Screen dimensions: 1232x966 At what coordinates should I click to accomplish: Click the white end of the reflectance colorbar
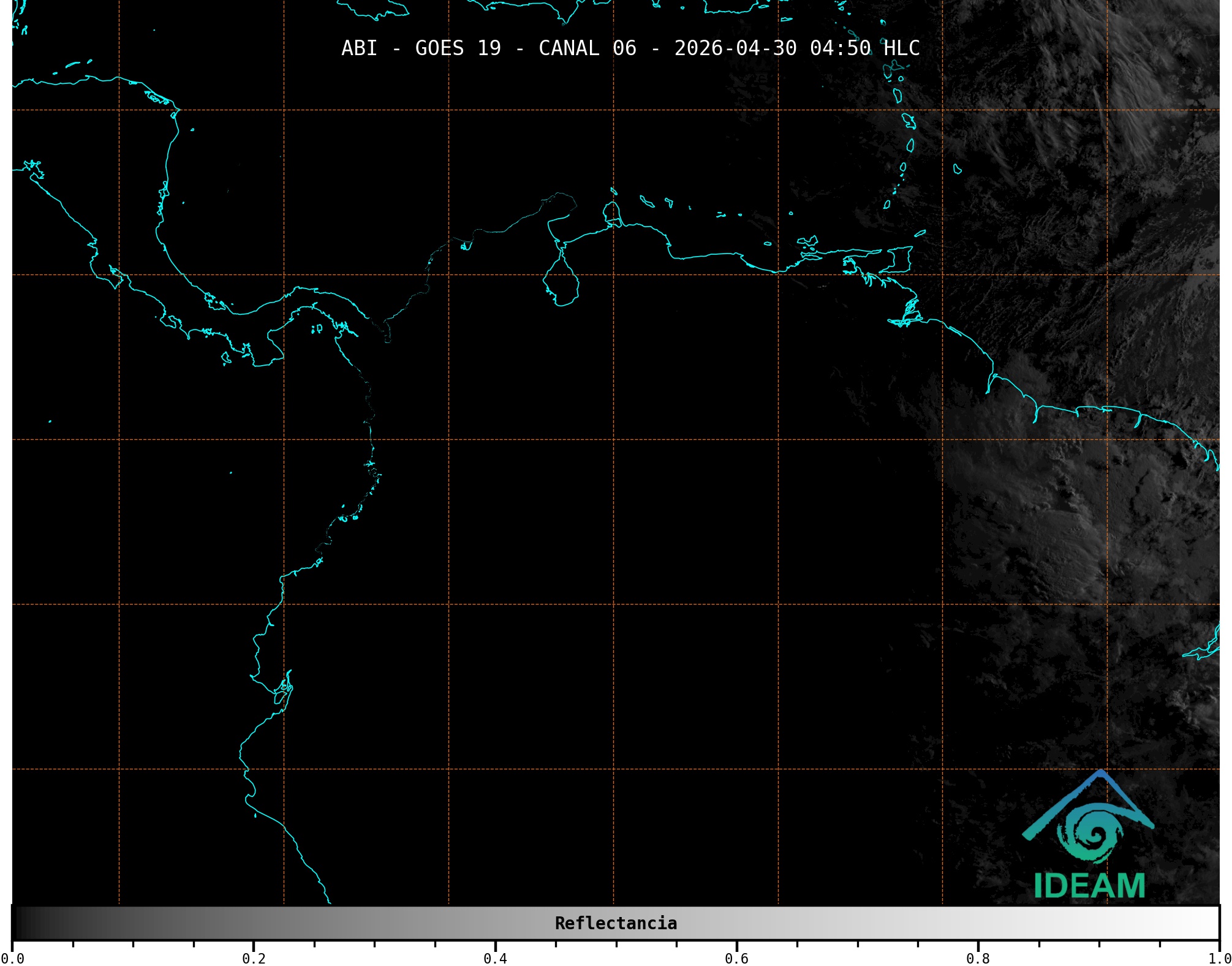coord(1212,923)
